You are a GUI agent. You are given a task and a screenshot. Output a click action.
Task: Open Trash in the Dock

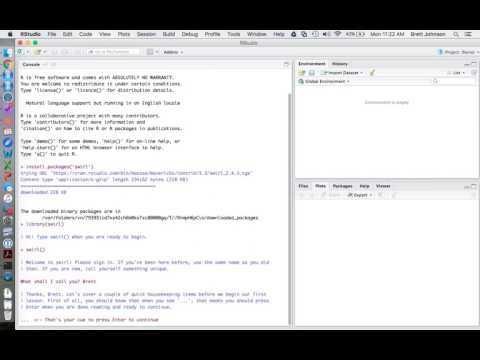point(7,315)
